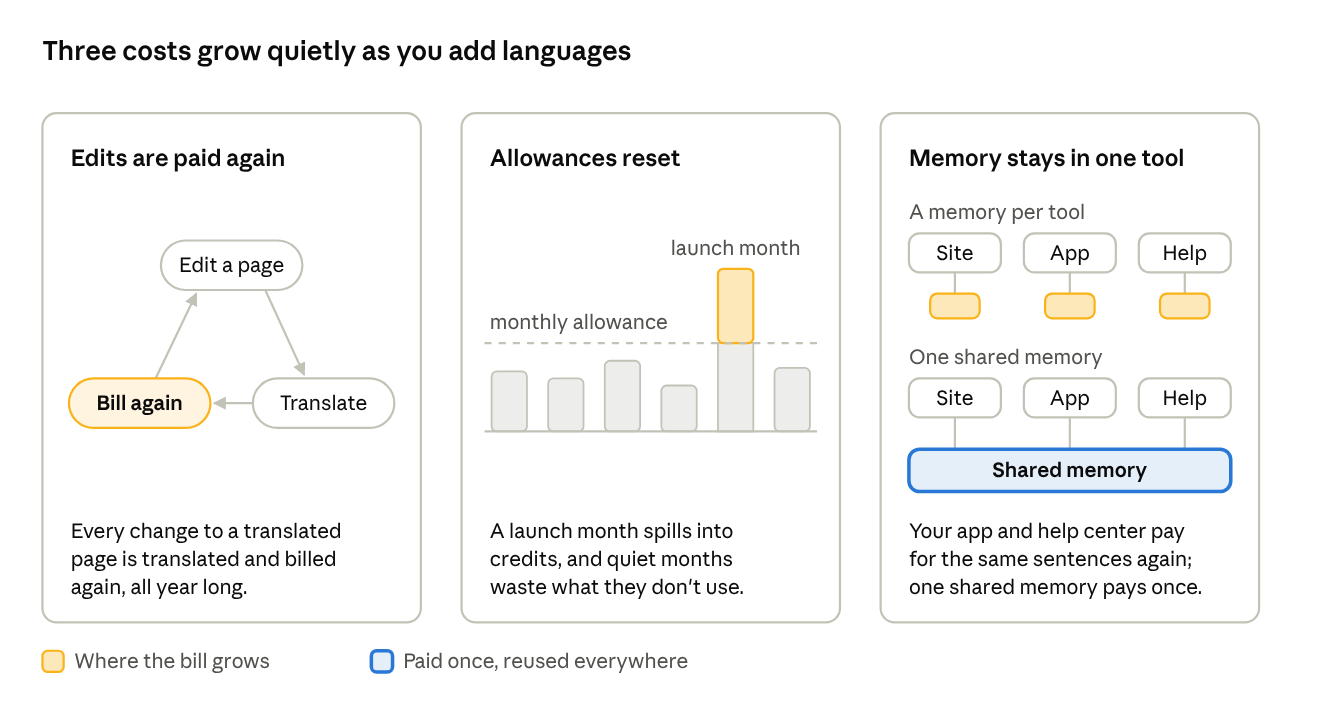Click the "Edits are paid again" heading
The height and width of the screenshot is (720, 1344).
coord(178,158)
